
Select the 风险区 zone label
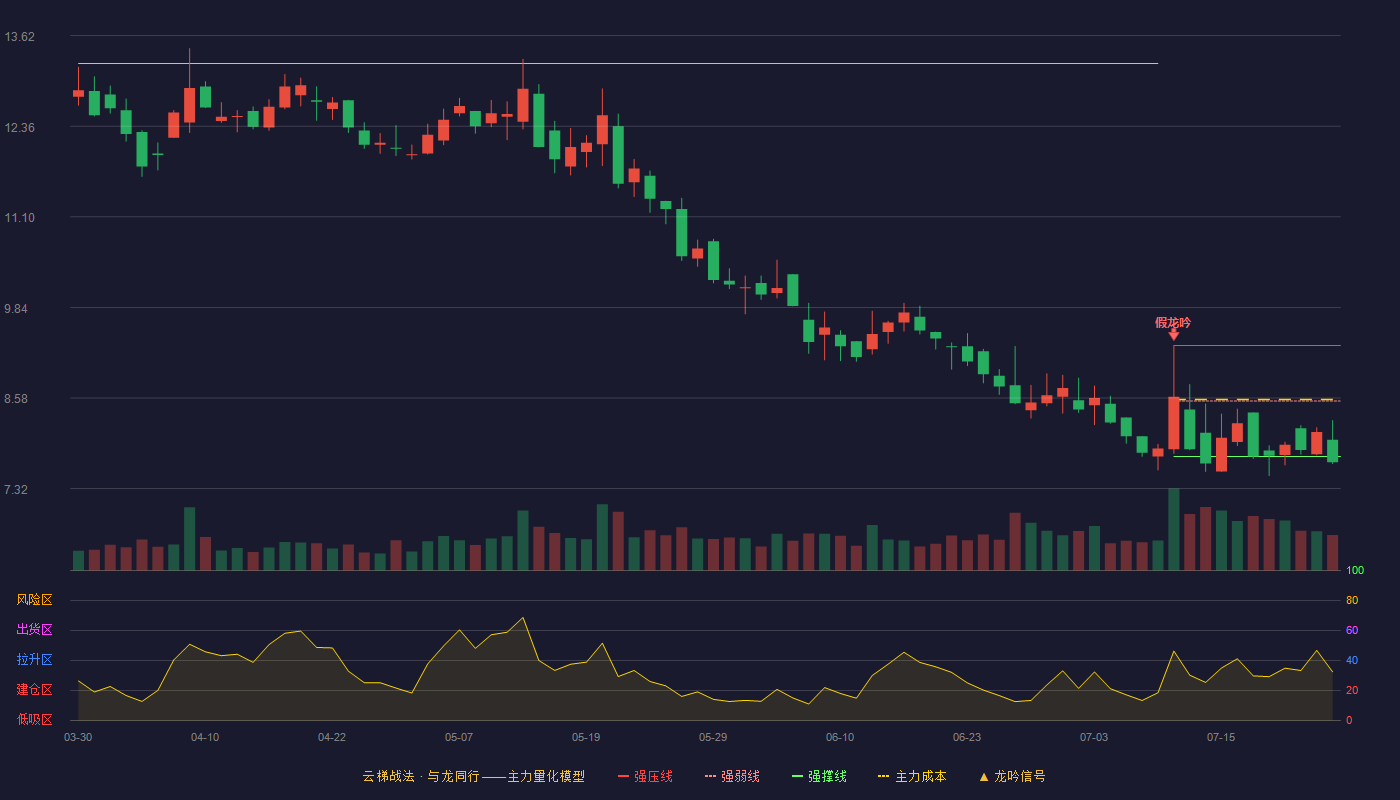pyautogui.click(x=34, y=600)
